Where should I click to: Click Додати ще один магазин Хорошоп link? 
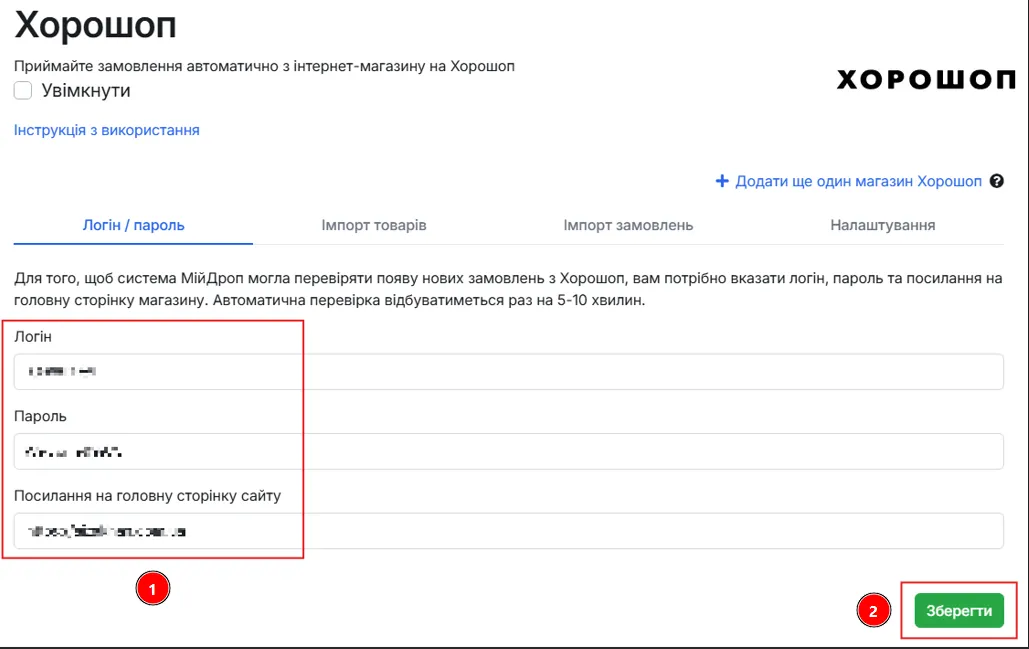tap(858, 181)
